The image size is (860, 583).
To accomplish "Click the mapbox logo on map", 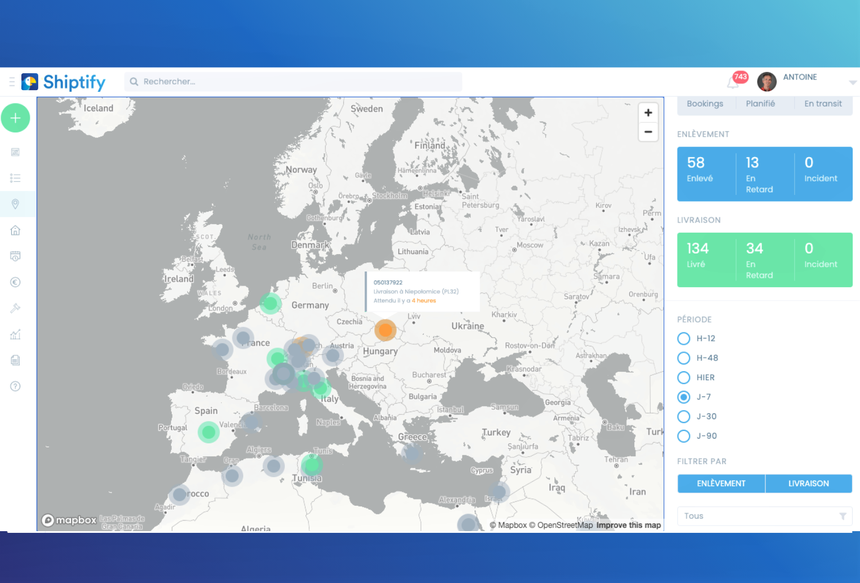I will tap(69, 520).
